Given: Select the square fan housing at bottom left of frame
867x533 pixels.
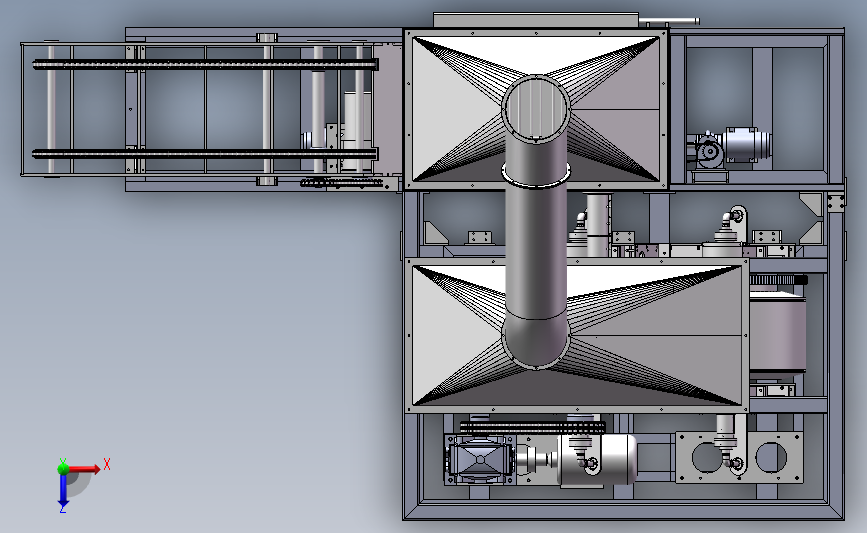Looking at the screenshot, I should pyautogui.click(x=480, y=460).
